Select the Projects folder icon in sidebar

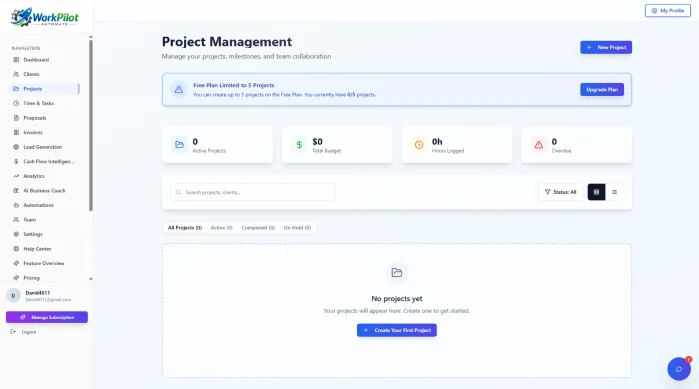pos(16,89)
